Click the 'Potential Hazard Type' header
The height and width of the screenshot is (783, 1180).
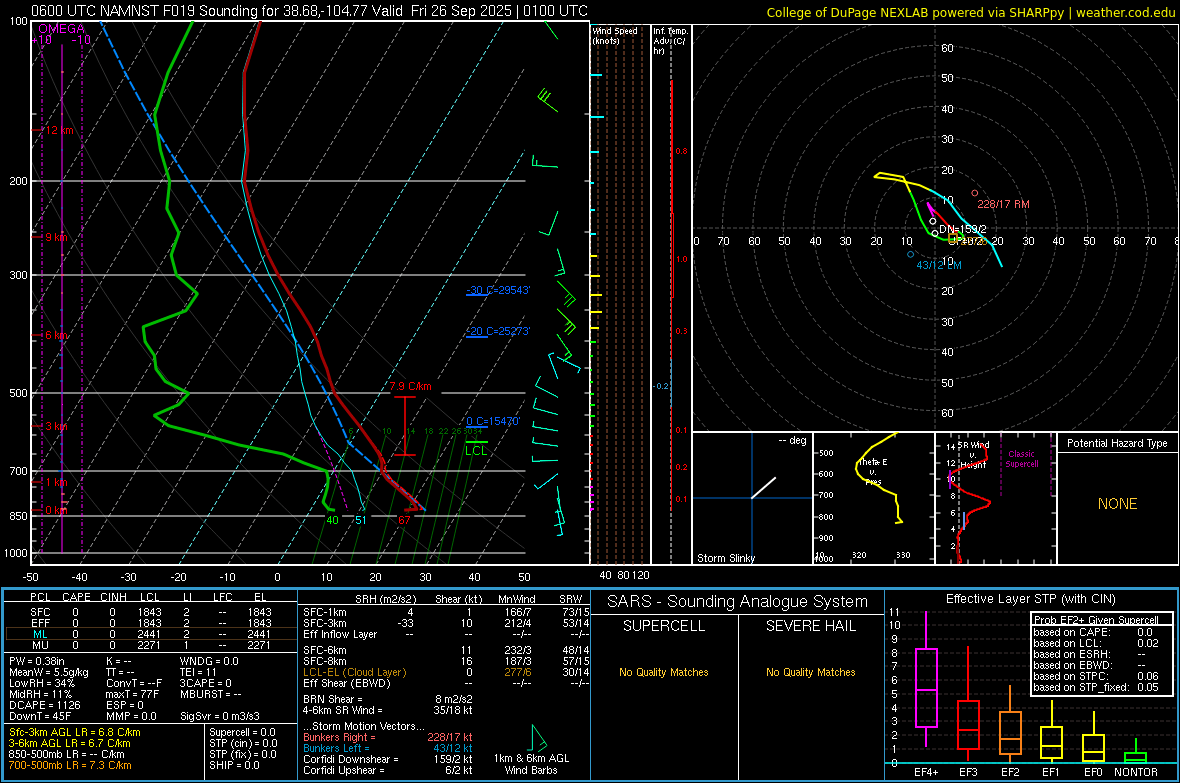coord(1117,443)
